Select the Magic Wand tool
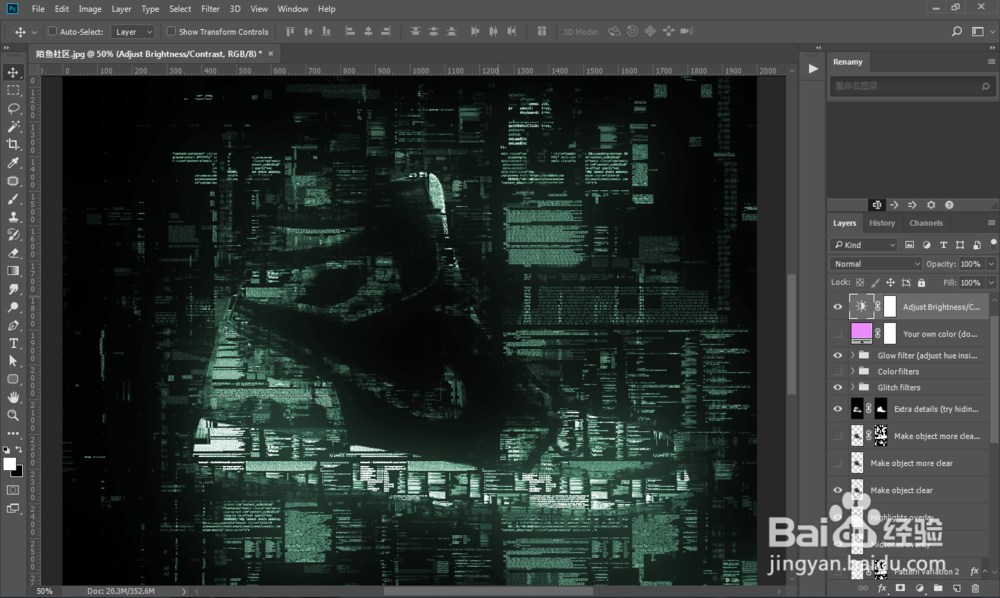The image size is (1000, 598). pyautogui.click(x=13, y=126)
